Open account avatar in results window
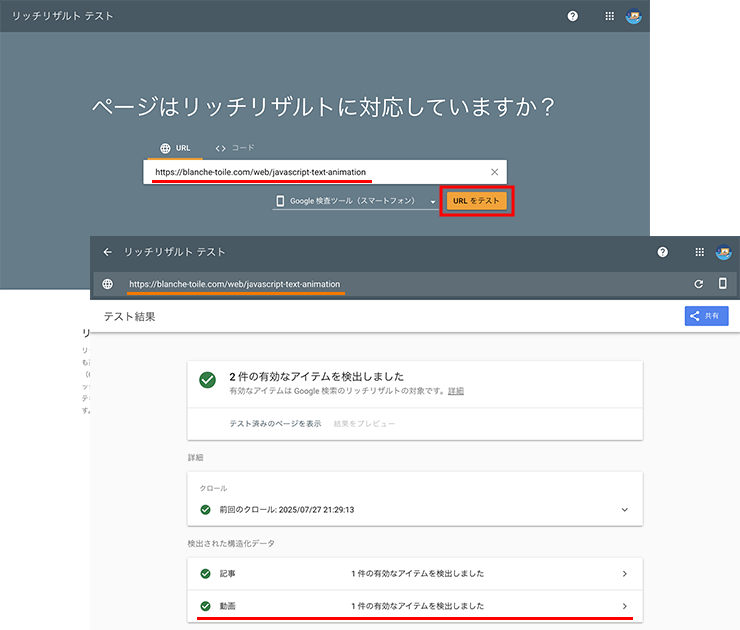This screenshot has height=630, width=740. coord(723,252)
